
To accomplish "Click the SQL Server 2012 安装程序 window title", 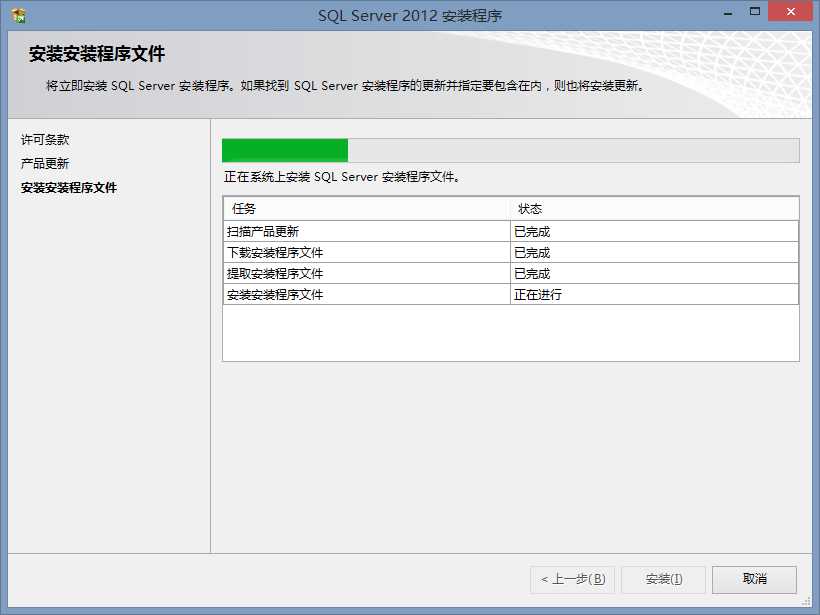I will 410,16.
